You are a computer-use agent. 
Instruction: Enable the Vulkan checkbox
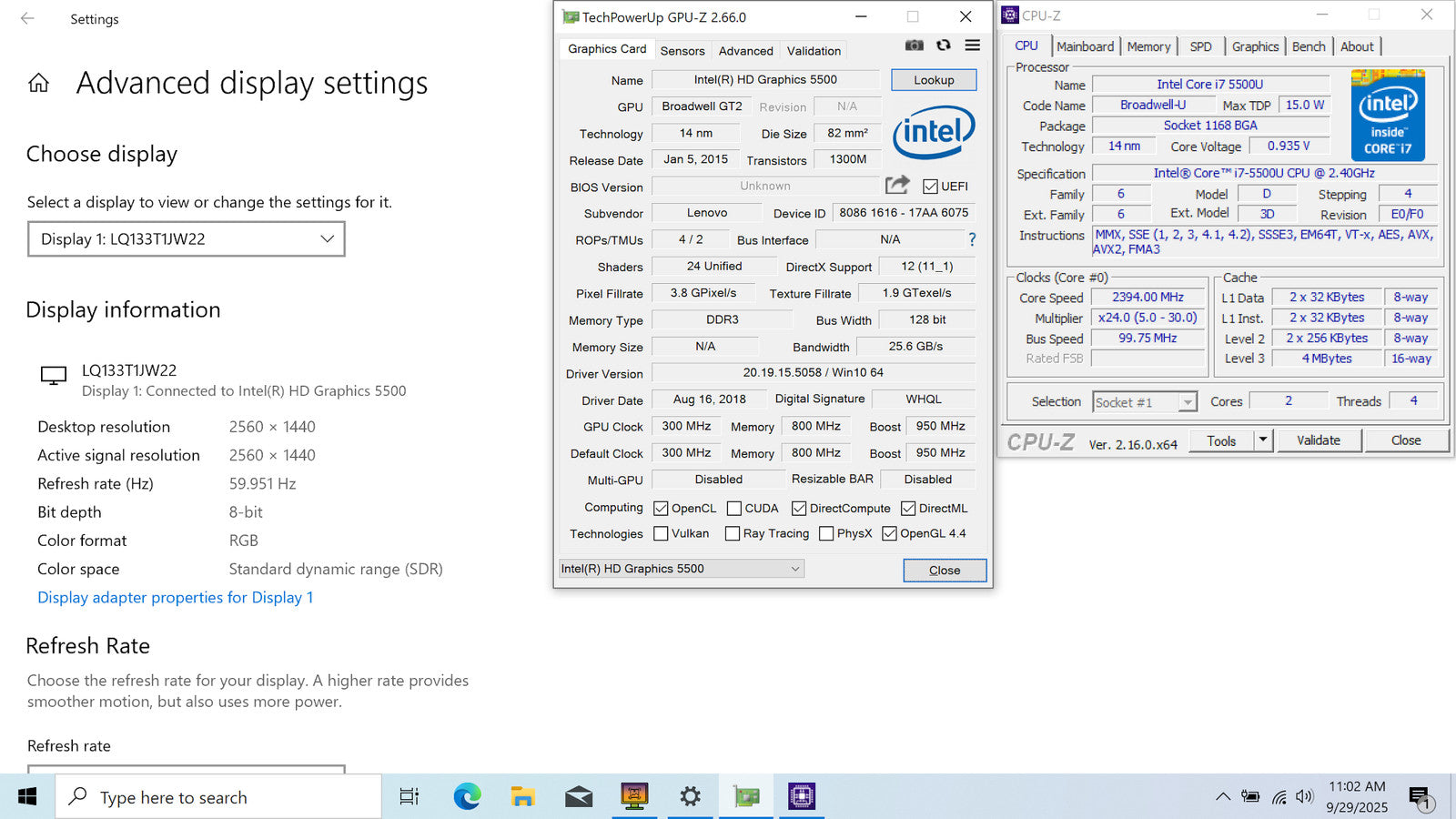click(662, 533)
